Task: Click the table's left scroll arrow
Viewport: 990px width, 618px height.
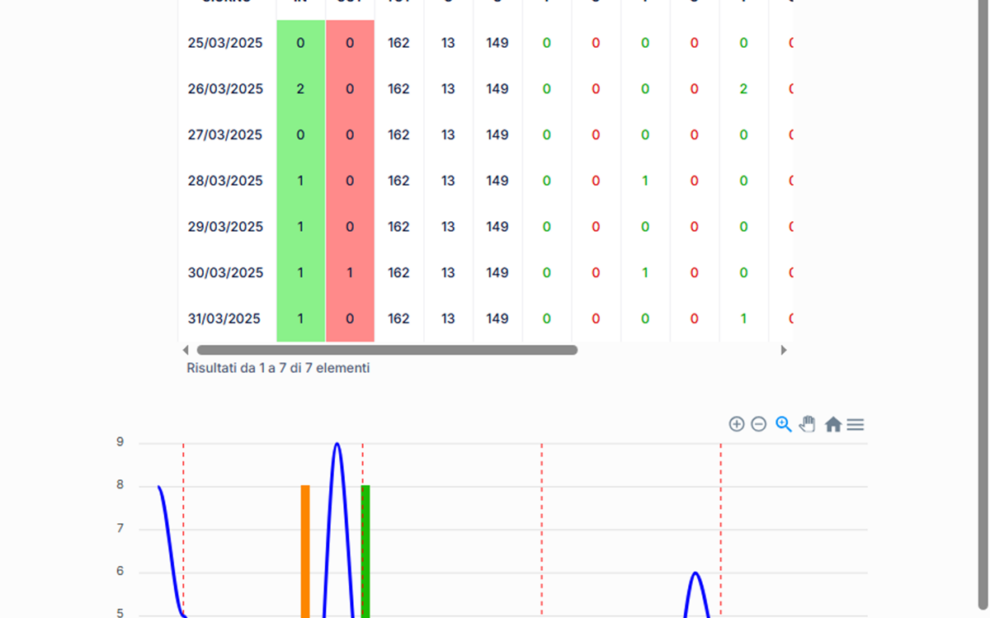Action: click(x=185, y=350)
